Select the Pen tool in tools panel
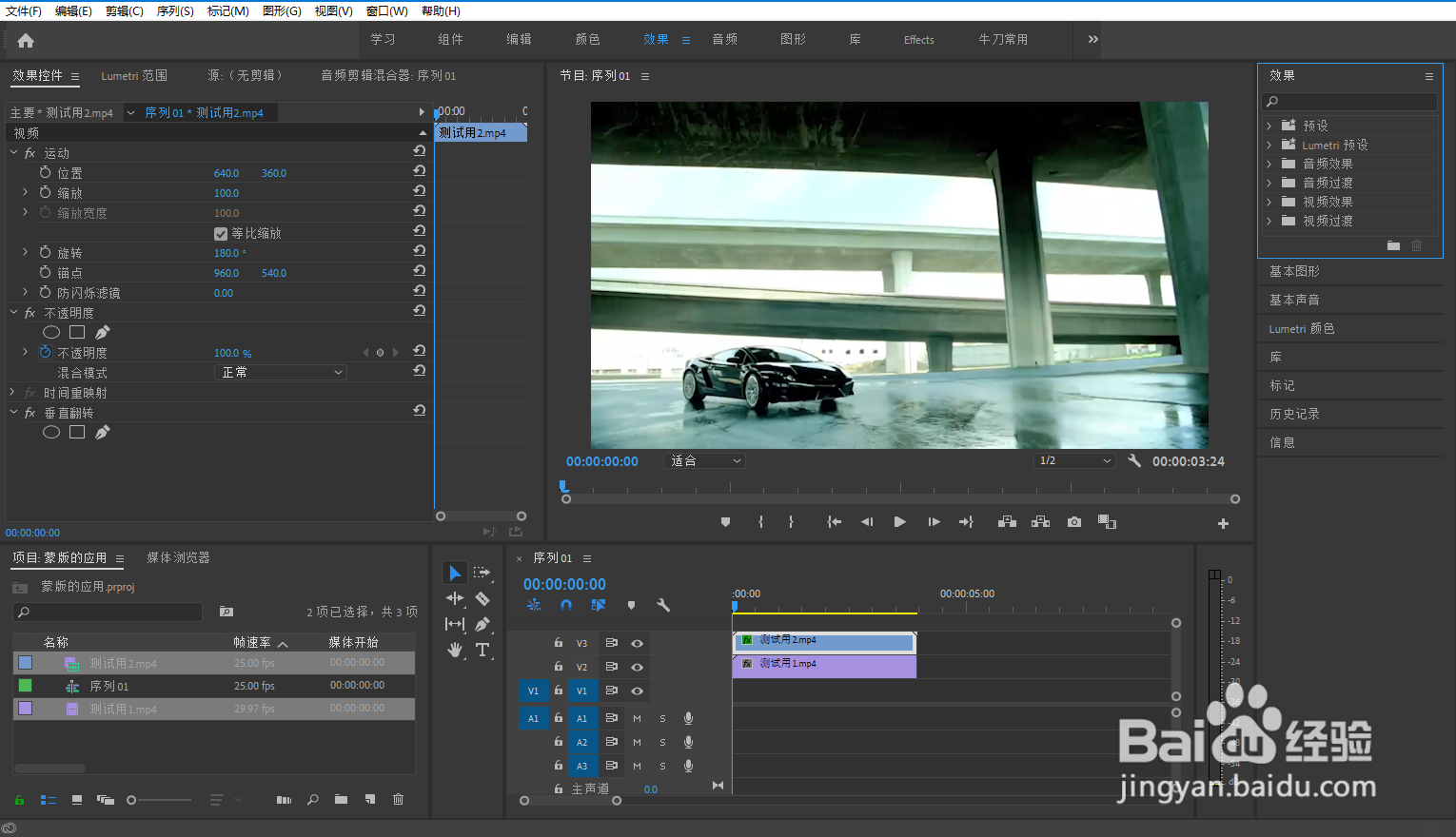The image size is (1456, 837). (482, 624)
